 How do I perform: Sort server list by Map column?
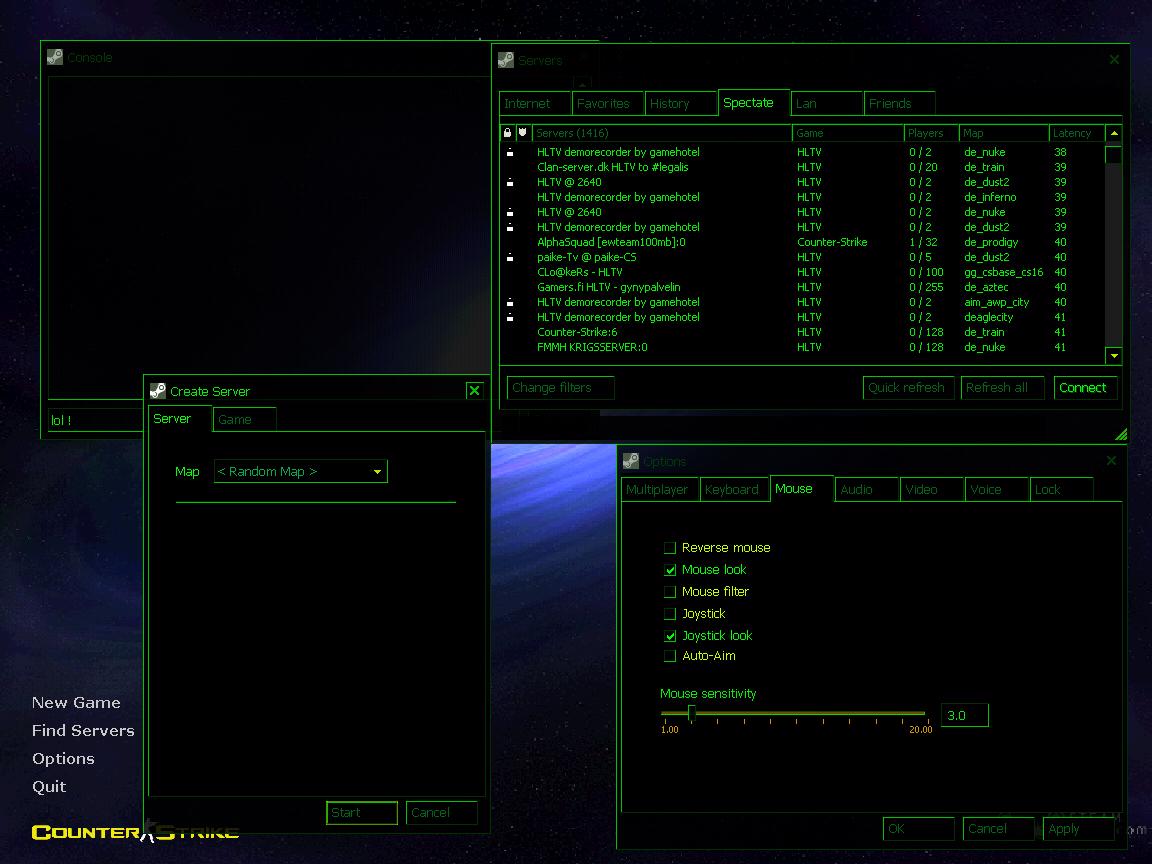click(x=1004, y=133)
